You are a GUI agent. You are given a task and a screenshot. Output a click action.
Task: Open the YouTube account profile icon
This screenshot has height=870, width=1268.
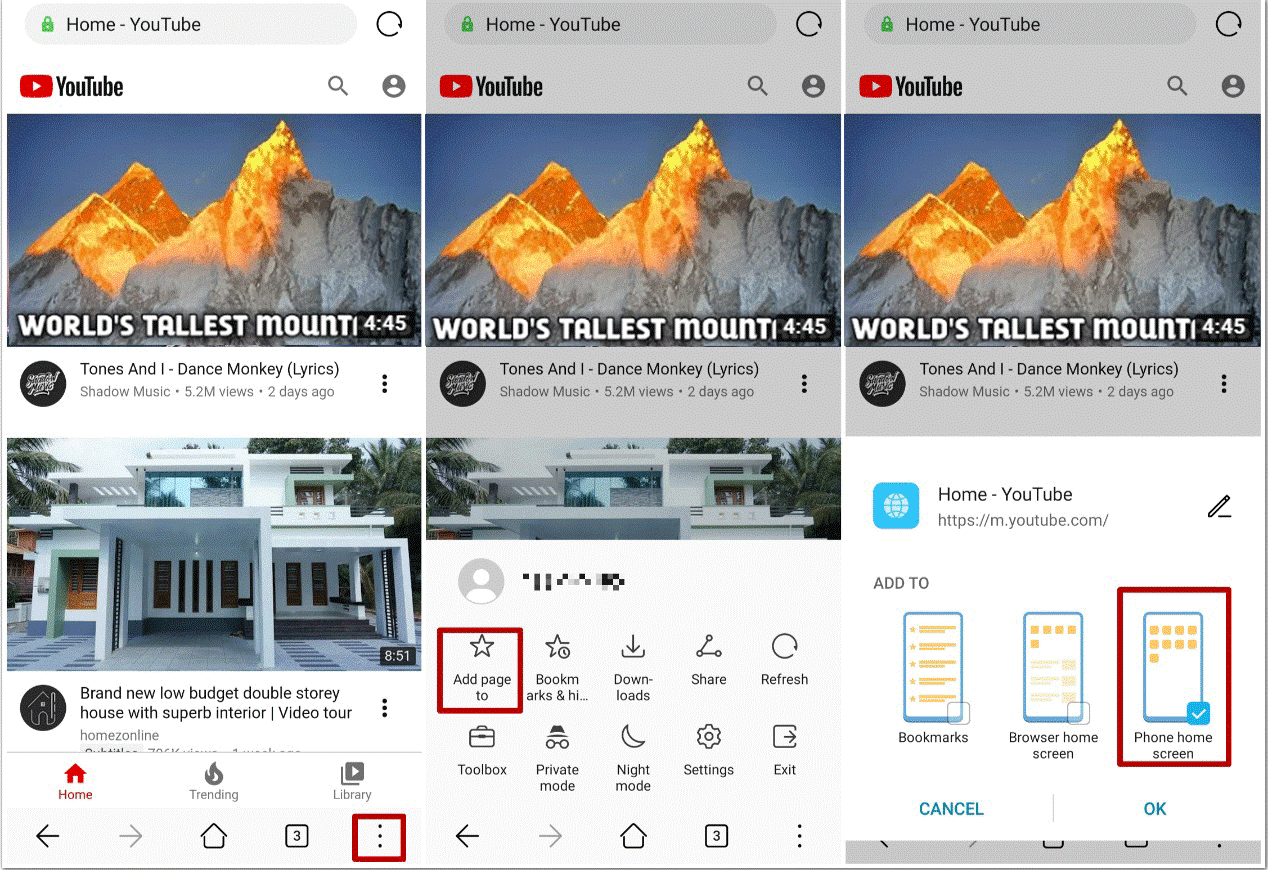tap(393, 86)
